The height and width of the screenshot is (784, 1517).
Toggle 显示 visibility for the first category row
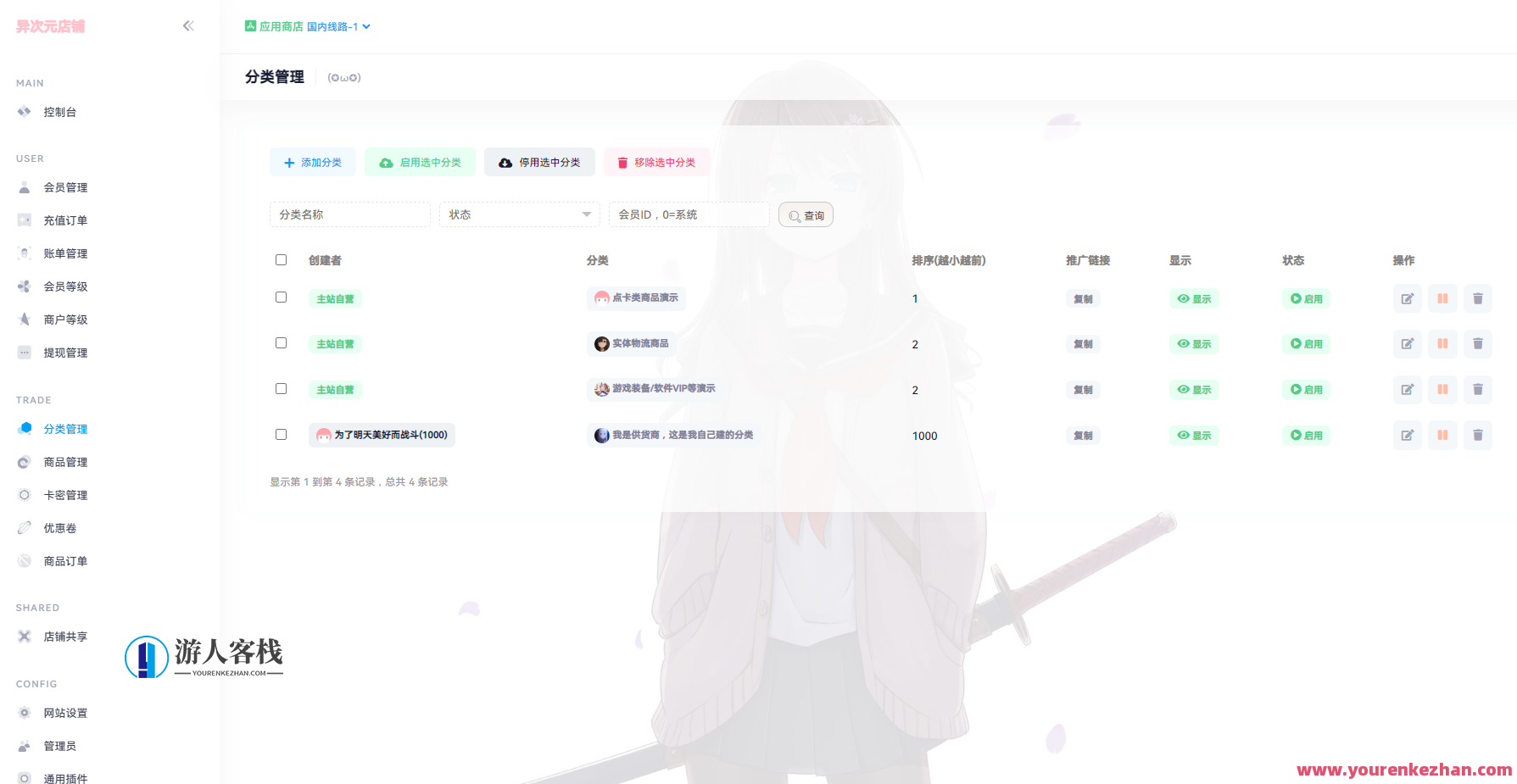[1194, 298]
